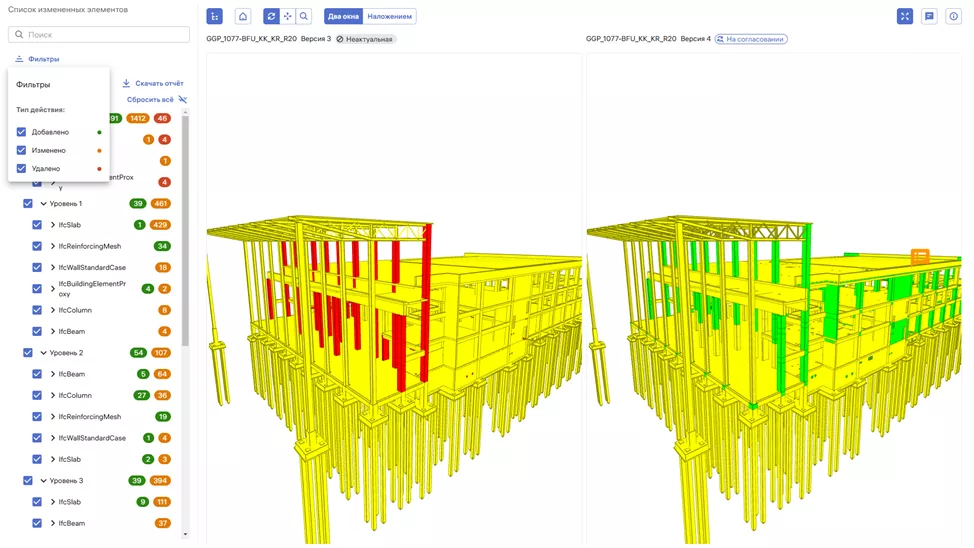The width and height of the screenshot is (974, 548).
Task: Expand the IfcReinforcingMesh node under Уровень 1
Action: (x=53, y=246)
